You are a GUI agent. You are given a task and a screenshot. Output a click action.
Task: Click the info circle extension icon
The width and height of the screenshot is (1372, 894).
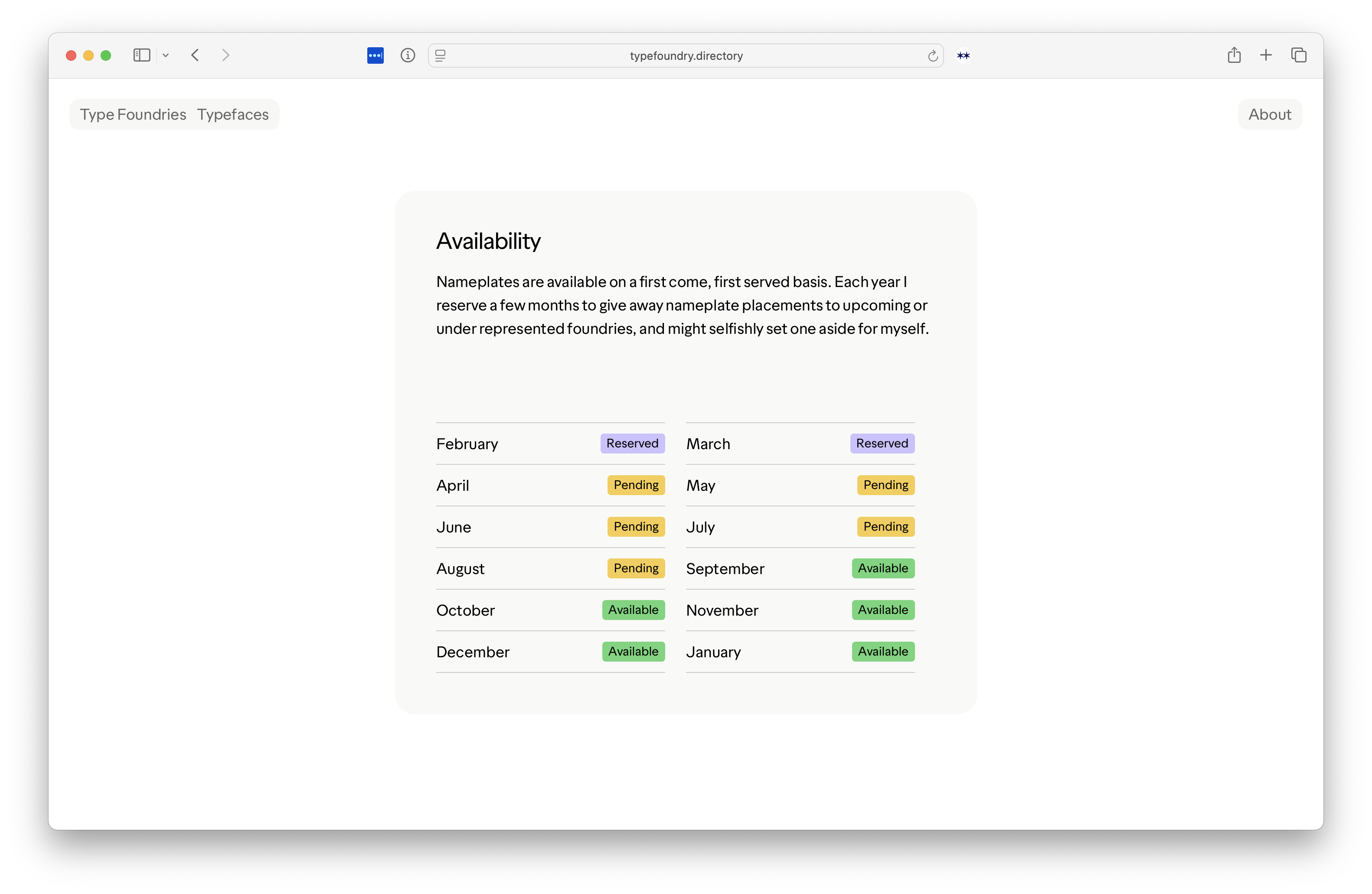point(408,55)
